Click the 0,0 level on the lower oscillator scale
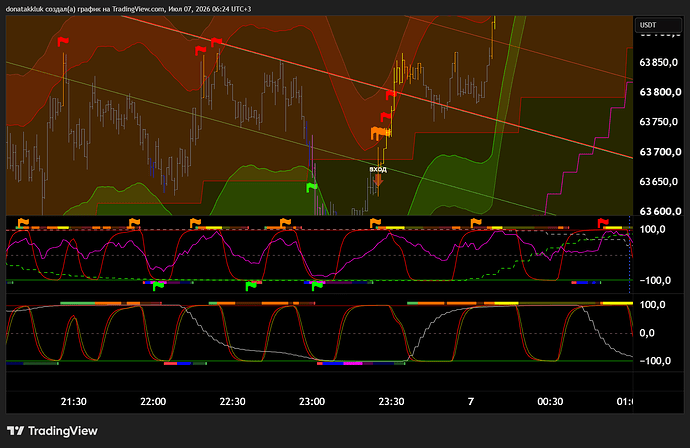Screen dimensions: 690x448 pyautogui.click(x=646, y=333)
